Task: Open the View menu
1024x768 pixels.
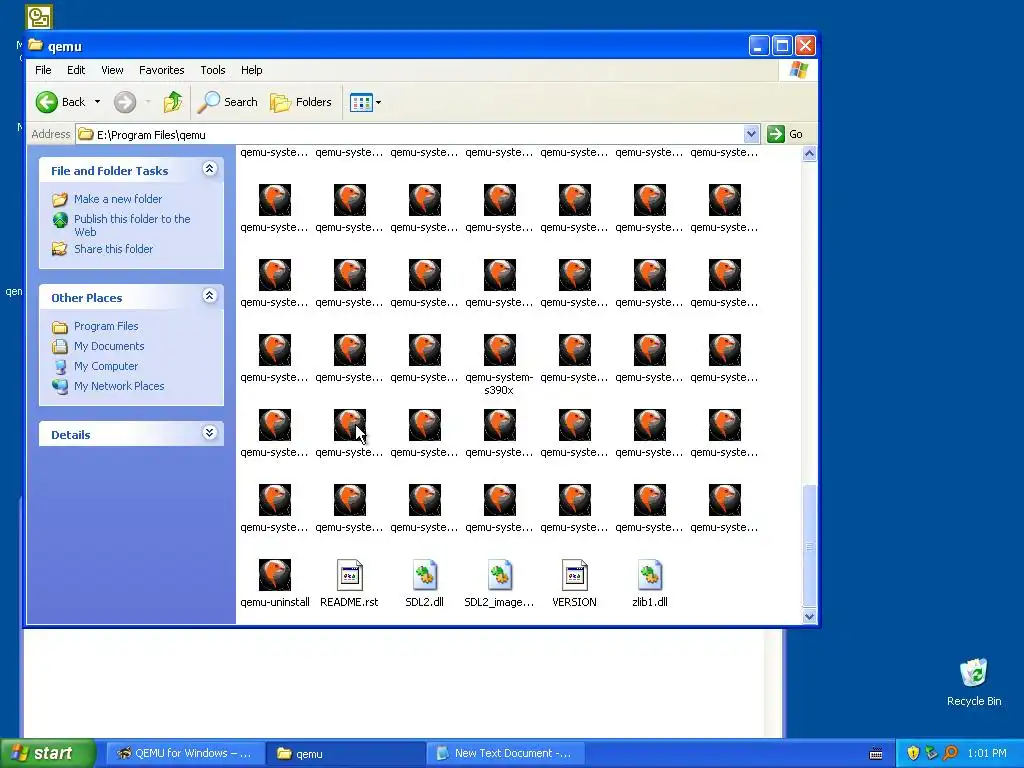Action: click(x=112, y=70)
